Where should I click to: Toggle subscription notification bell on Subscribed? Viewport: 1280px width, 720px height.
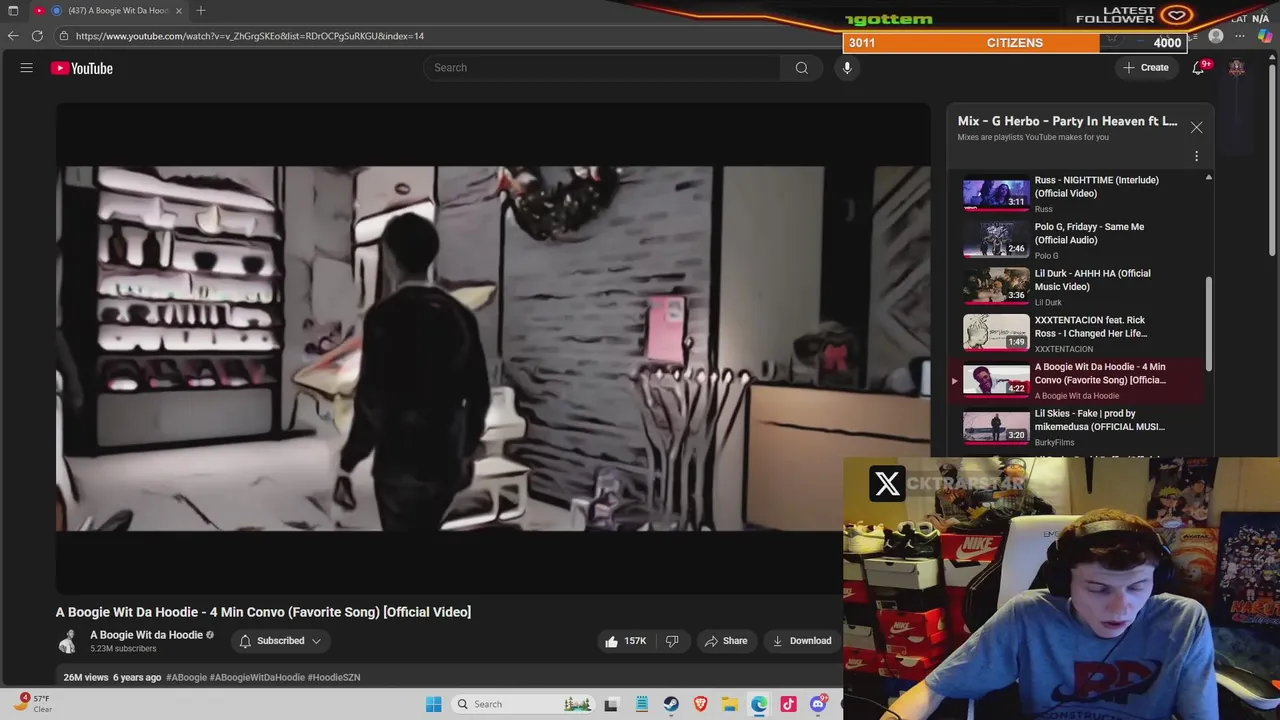point(245,641)
